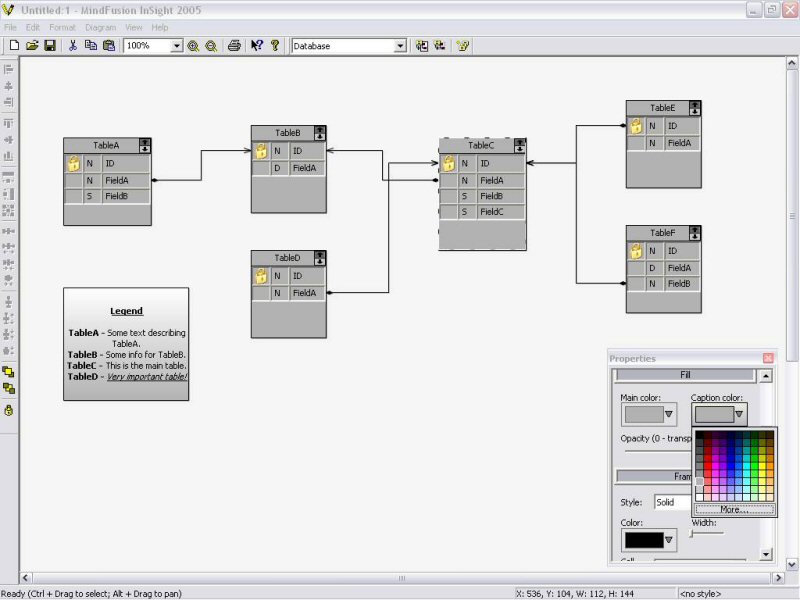Viewport: 800px width, 600px height.
Task: Open the zoom percentage dropdown
Action: click(177, 46)
